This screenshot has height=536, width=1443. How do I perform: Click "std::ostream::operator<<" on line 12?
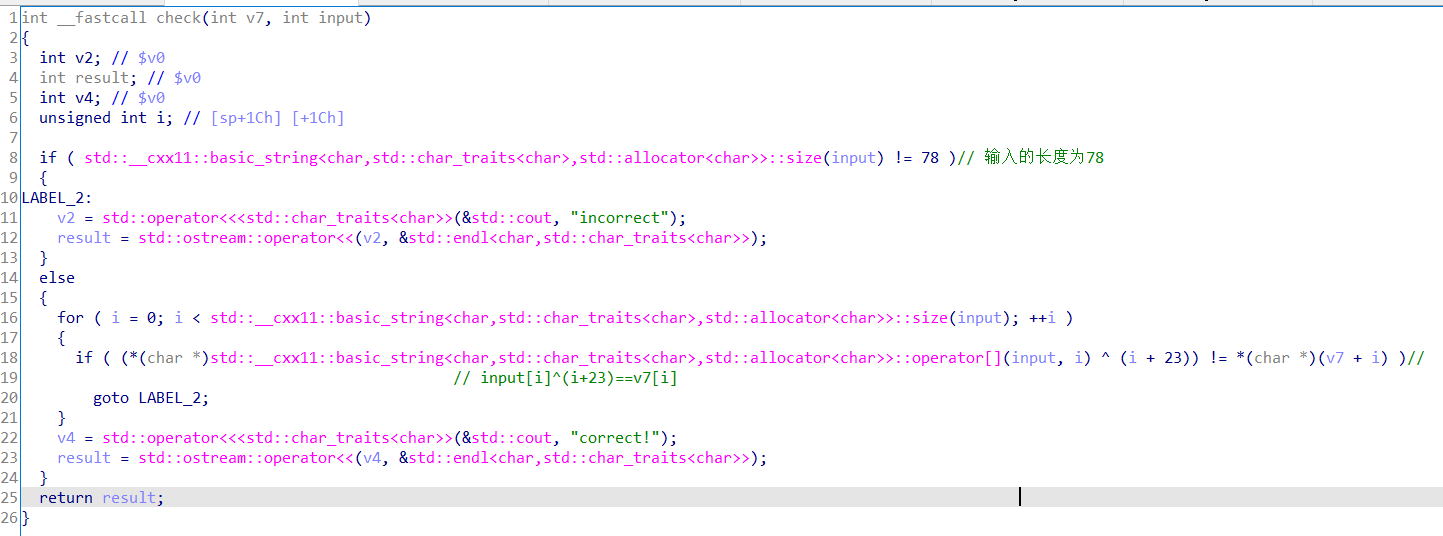click(246, 238)
